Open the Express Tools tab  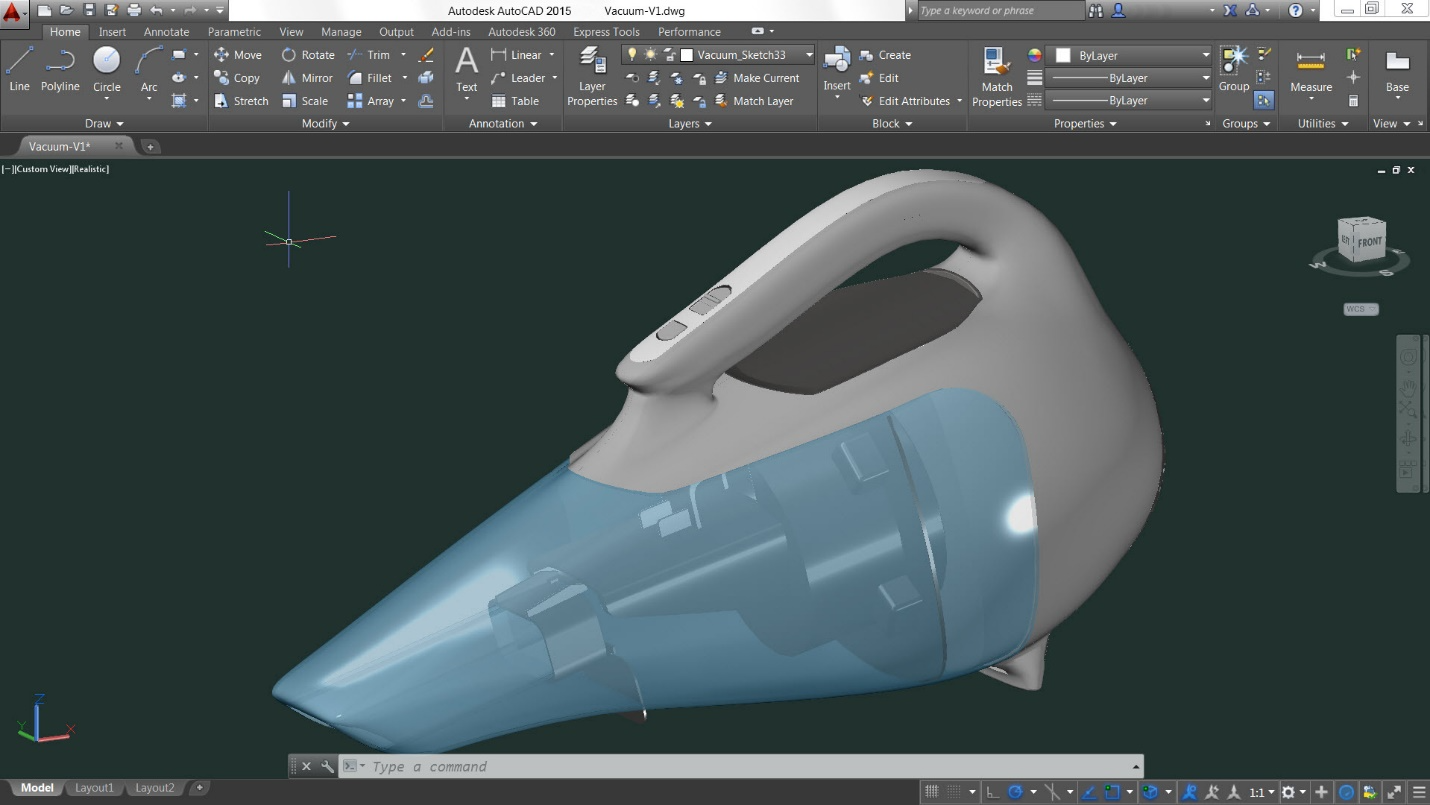[606, 31]
